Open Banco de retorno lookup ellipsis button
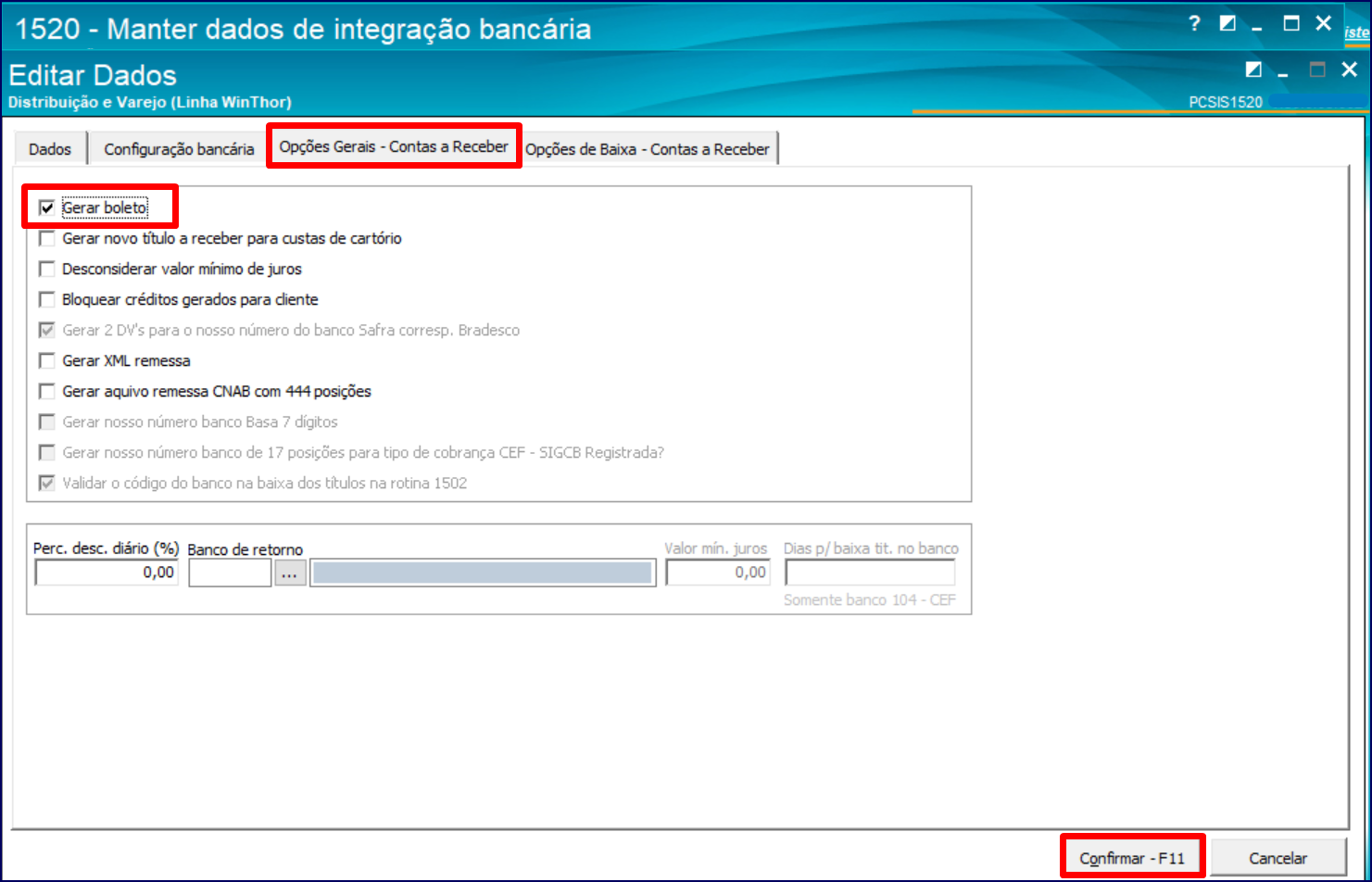This screenshot has width=1372, height=882. 290,573
